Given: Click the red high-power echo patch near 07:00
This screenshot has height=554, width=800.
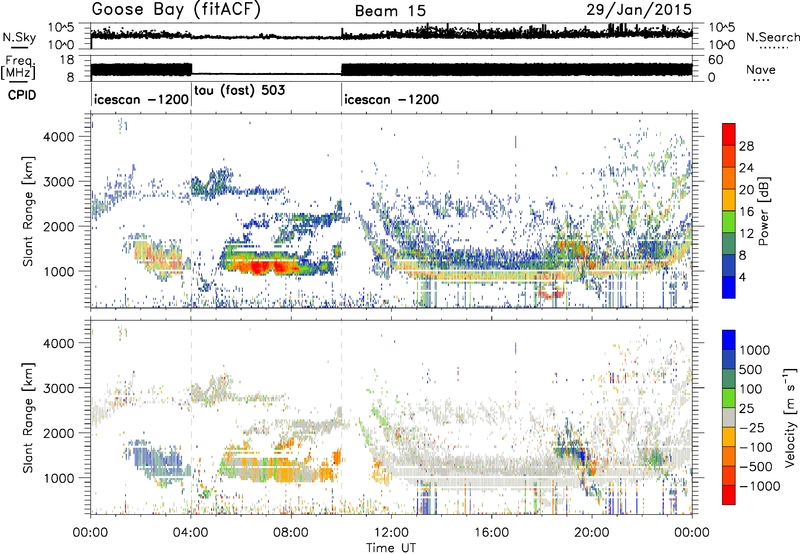Looking at the screenshot, I should 264,266.
